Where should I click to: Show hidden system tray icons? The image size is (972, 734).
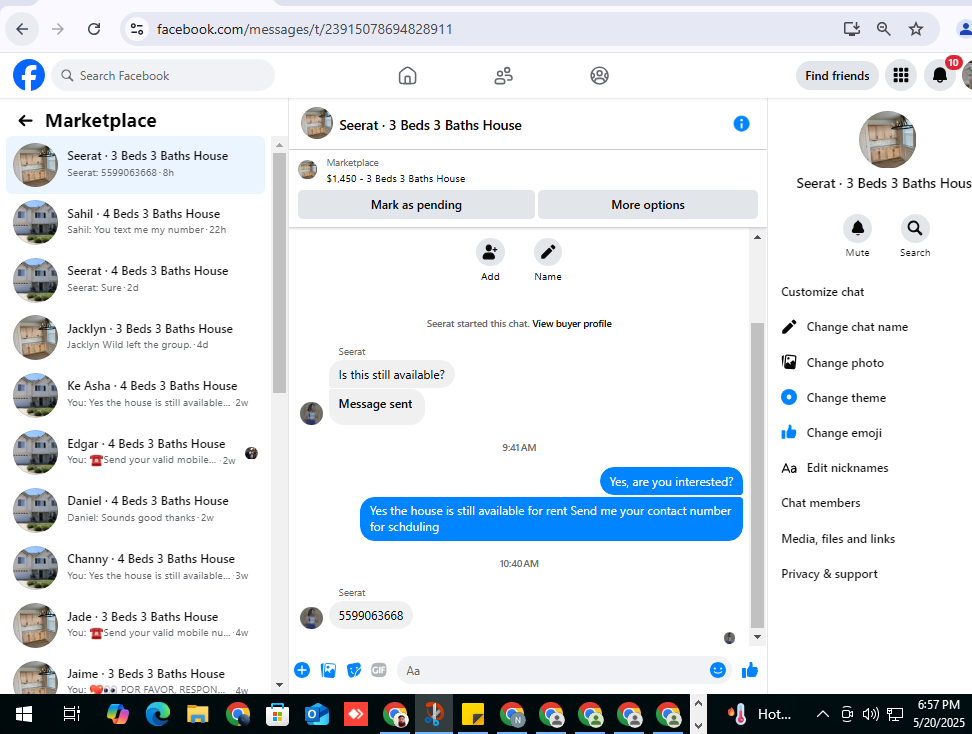click(x=822, y=714)
